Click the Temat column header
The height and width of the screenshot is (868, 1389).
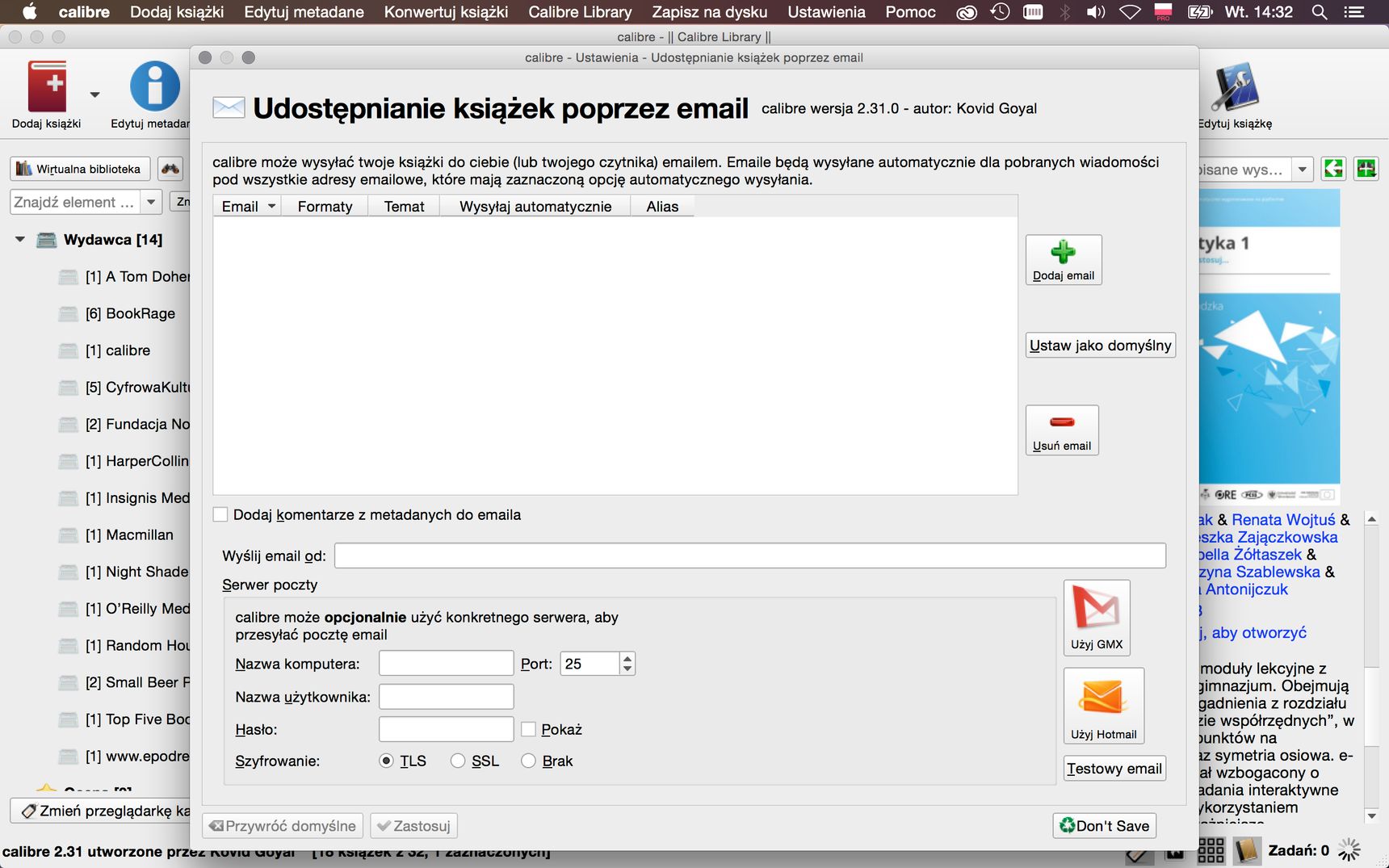coord(404,207)
